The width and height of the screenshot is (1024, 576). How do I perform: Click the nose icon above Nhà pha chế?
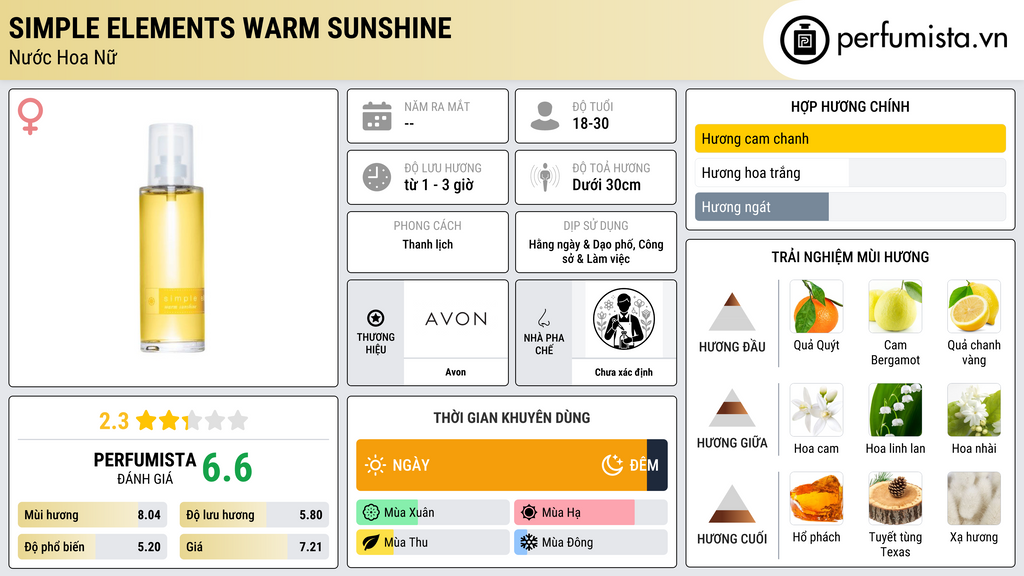coord(543,318)
